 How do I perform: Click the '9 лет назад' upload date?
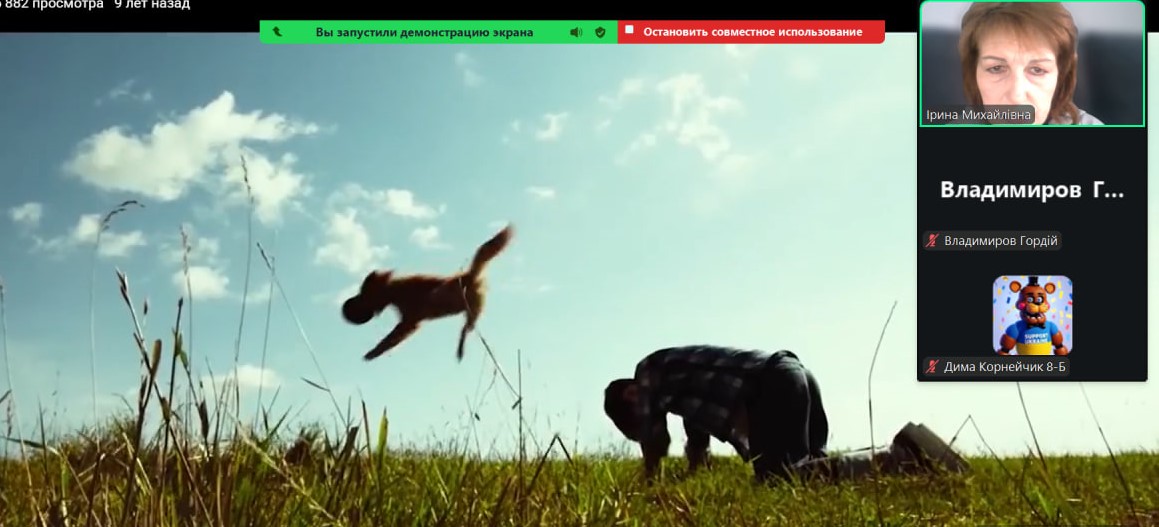click(x=152, y=5)
